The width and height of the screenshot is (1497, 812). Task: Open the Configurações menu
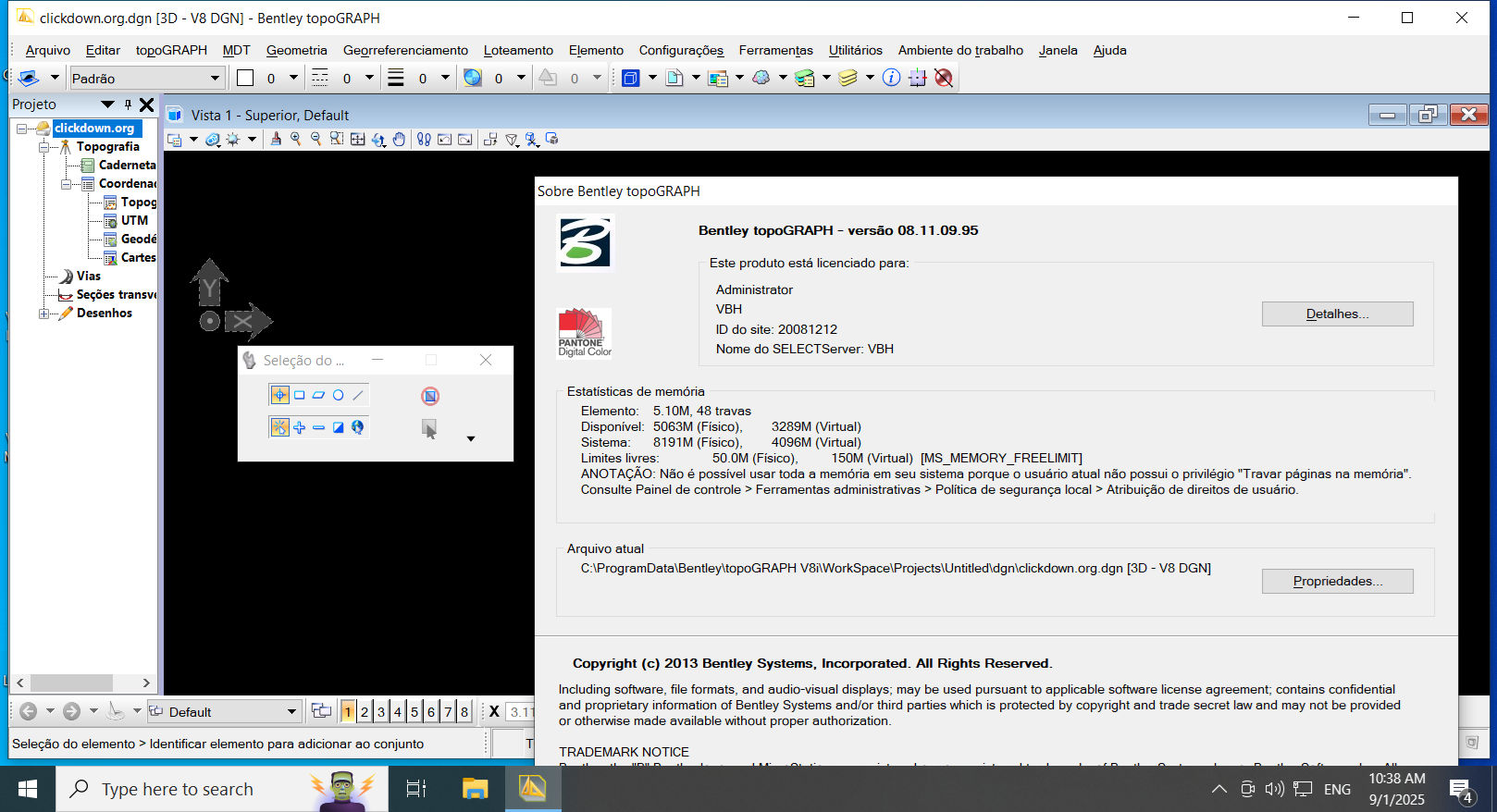(x=681, y=51)
